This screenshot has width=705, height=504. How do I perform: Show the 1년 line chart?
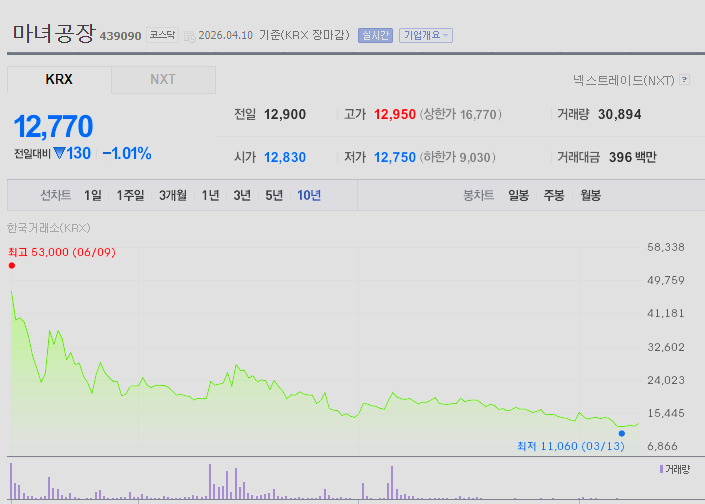click(210, 195)
